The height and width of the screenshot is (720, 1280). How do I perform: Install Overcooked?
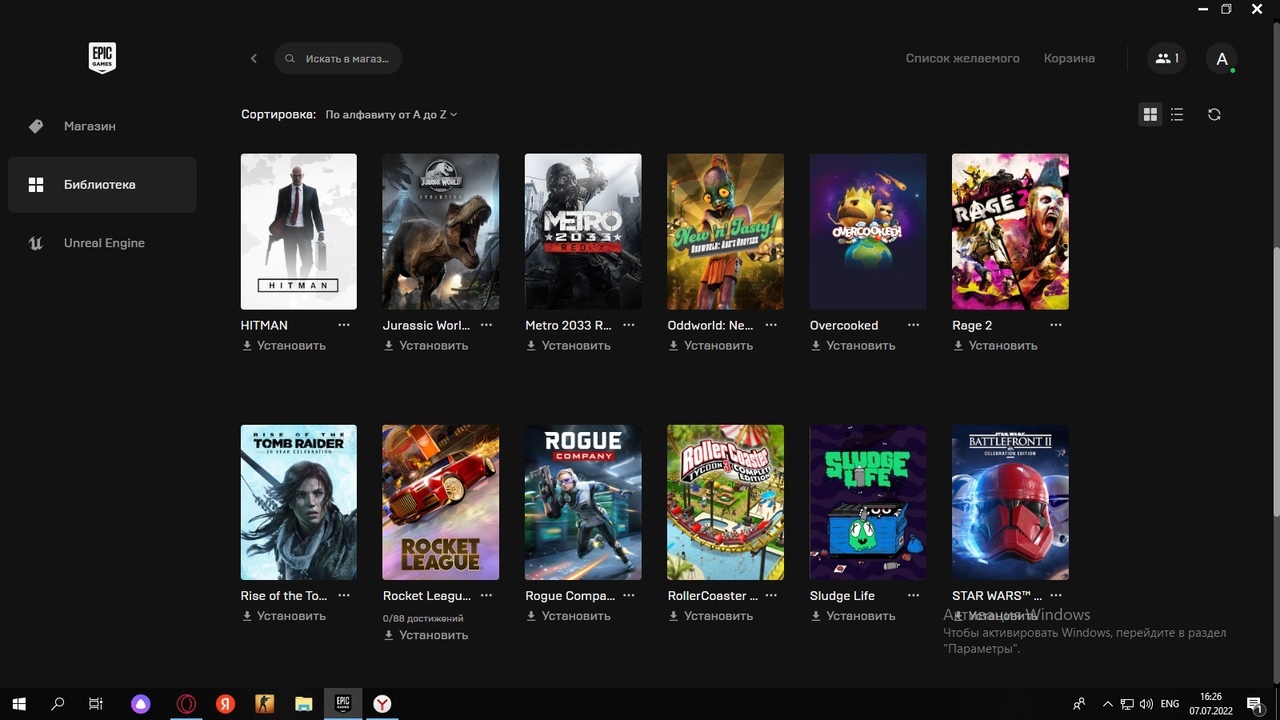(x=853, y=346)
